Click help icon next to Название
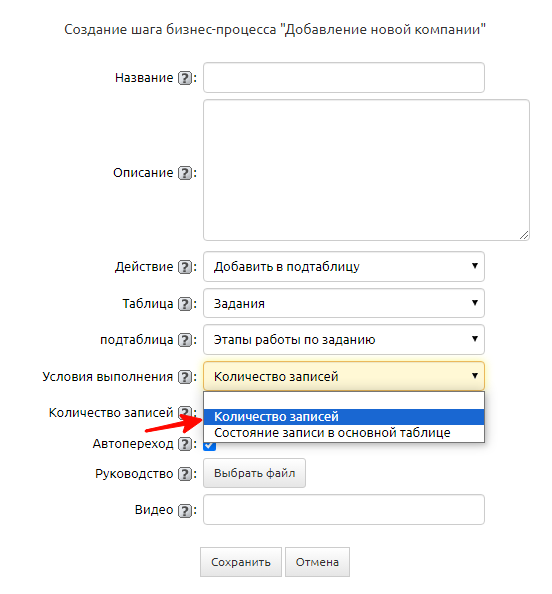This screenshot has height=594, width=552. tap(185, 78)
